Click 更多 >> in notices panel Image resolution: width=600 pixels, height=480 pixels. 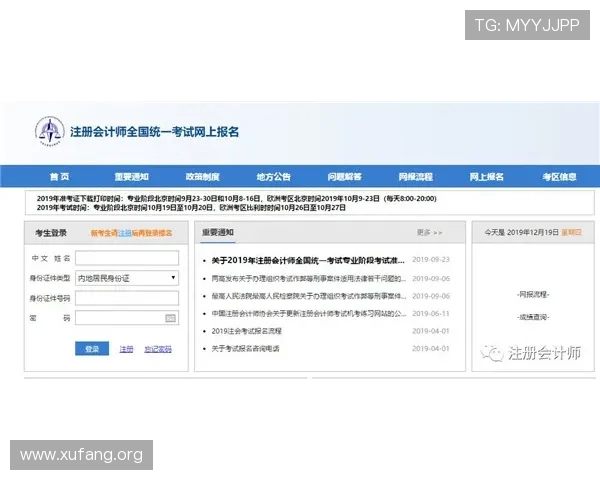click(429, 232)
